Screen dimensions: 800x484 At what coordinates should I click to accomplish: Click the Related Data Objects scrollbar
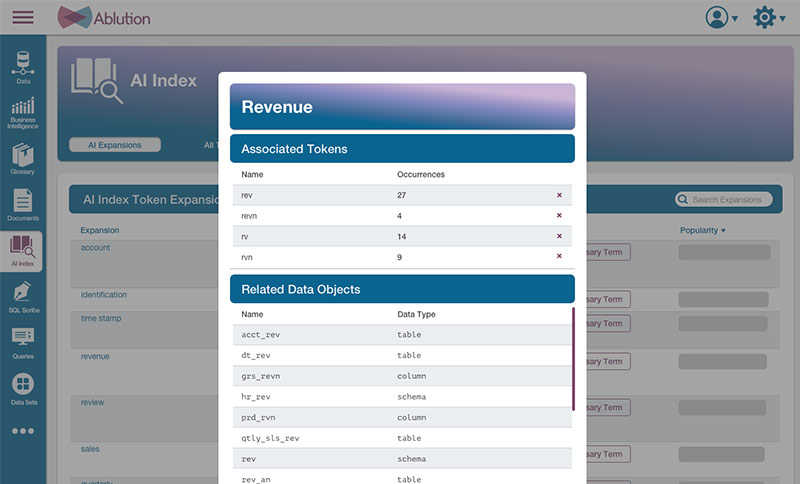pyautogui.click(x=573, y=359)
